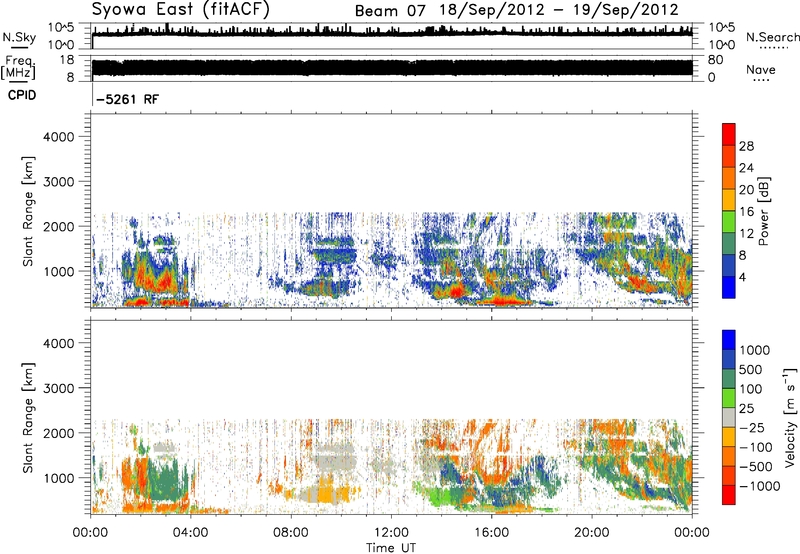Click the "12" tick on the Power colorbar
The height and width of the screenshot is (554, 800).
(746, 234)
